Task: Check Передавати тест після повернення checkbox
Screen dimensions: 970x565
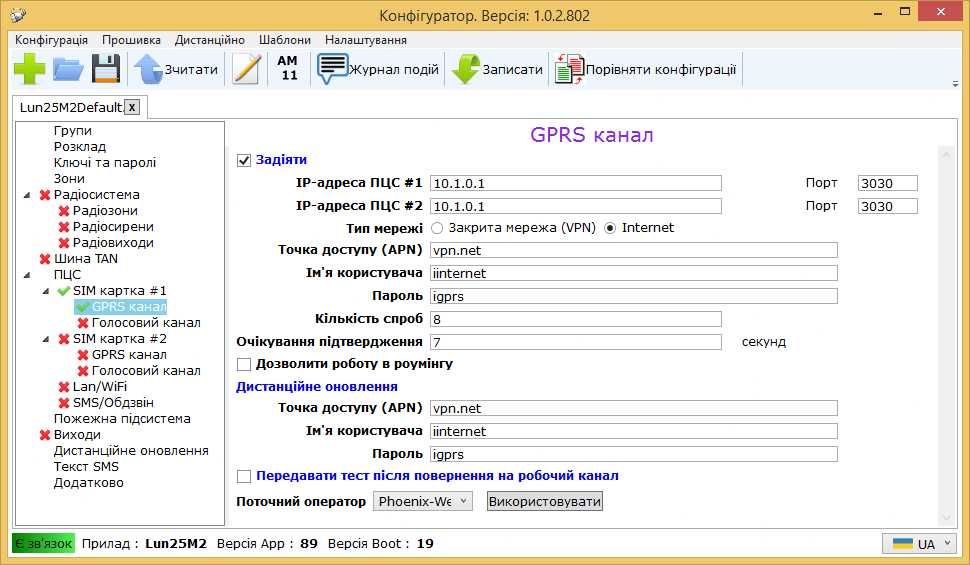Action: tap(244, 476)
